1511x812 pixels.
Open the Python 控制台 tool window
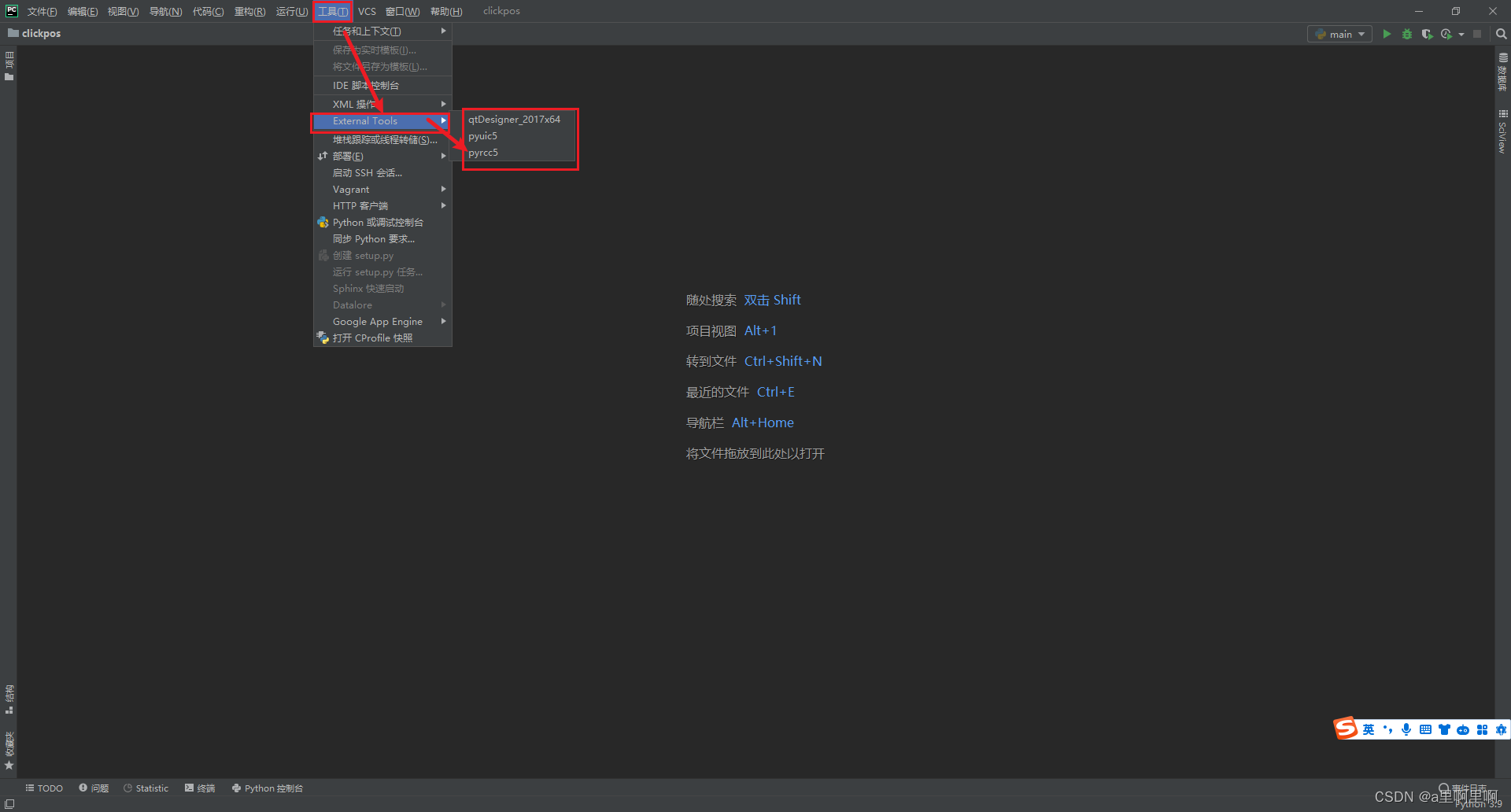(x=268, y=788)
